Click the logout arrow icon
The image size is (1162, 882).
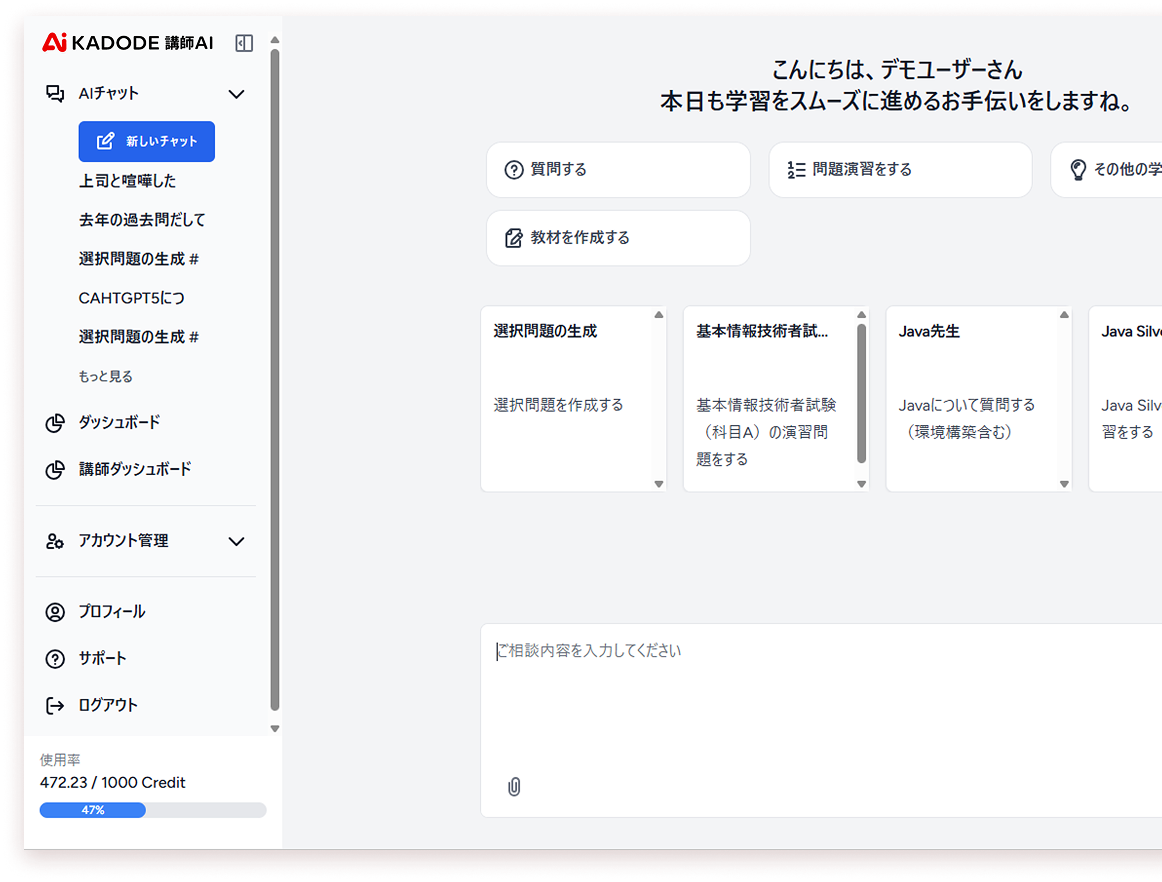[55, 706]
